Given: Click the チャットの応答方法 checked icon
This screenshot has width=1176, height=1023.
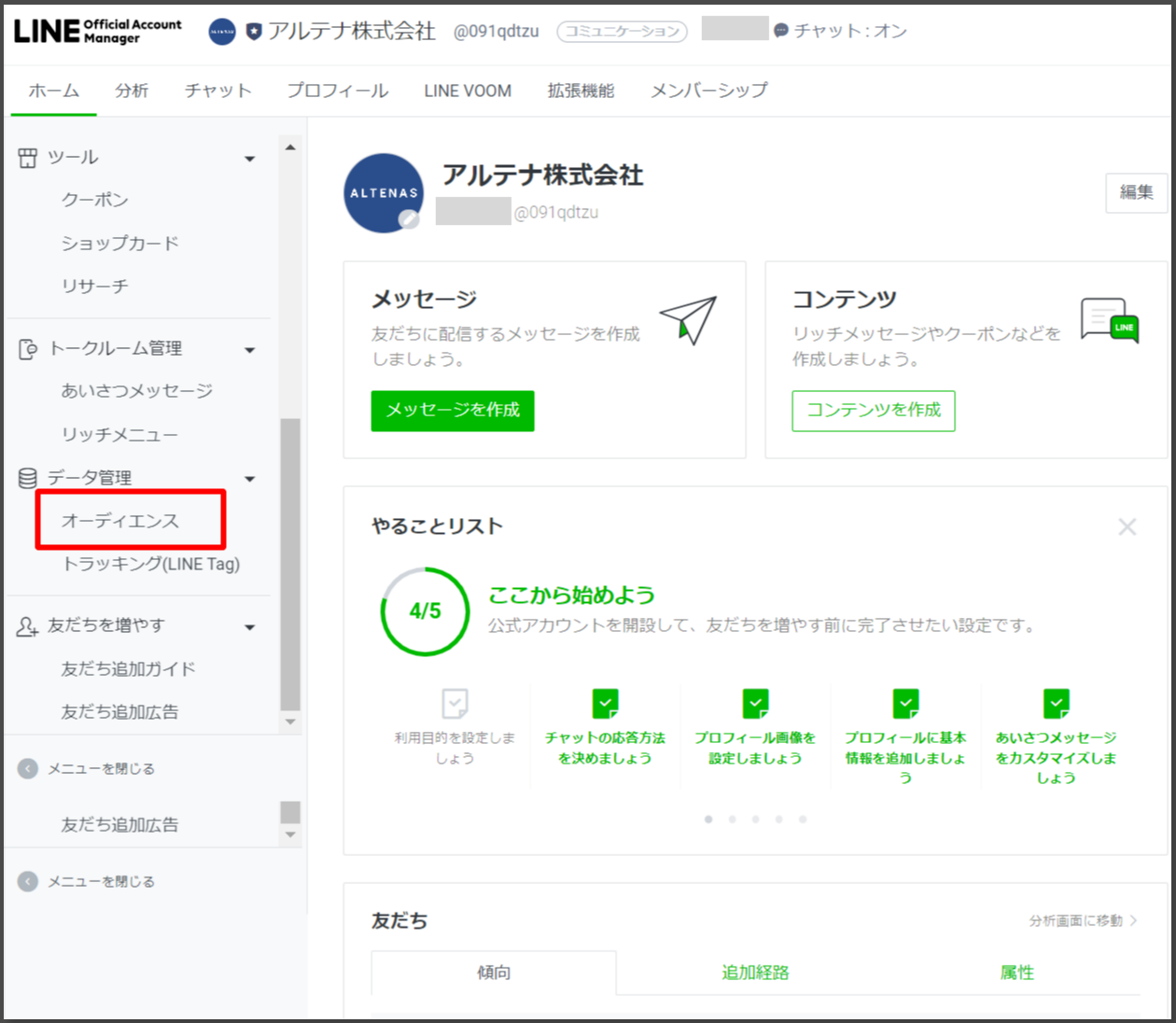Looking at the screenshot, I should (x=606, y=703).
